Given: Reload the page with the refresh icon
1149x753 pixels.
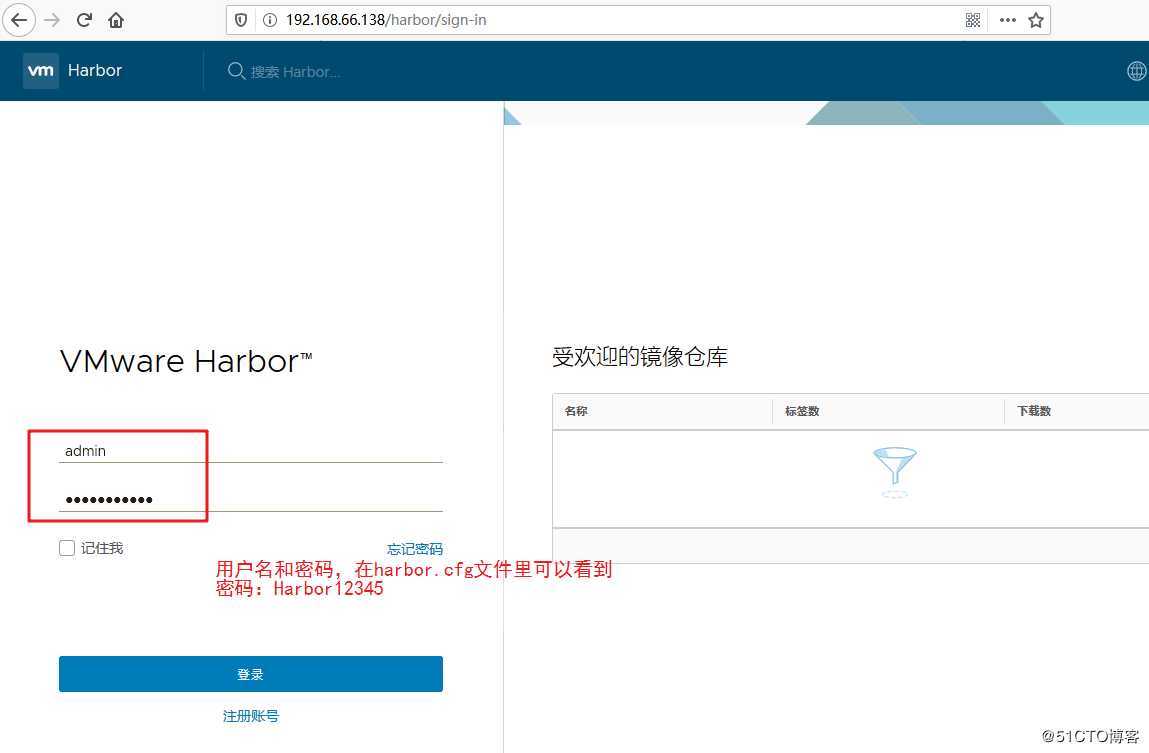Looking at the screenshot, I should 84,20.
